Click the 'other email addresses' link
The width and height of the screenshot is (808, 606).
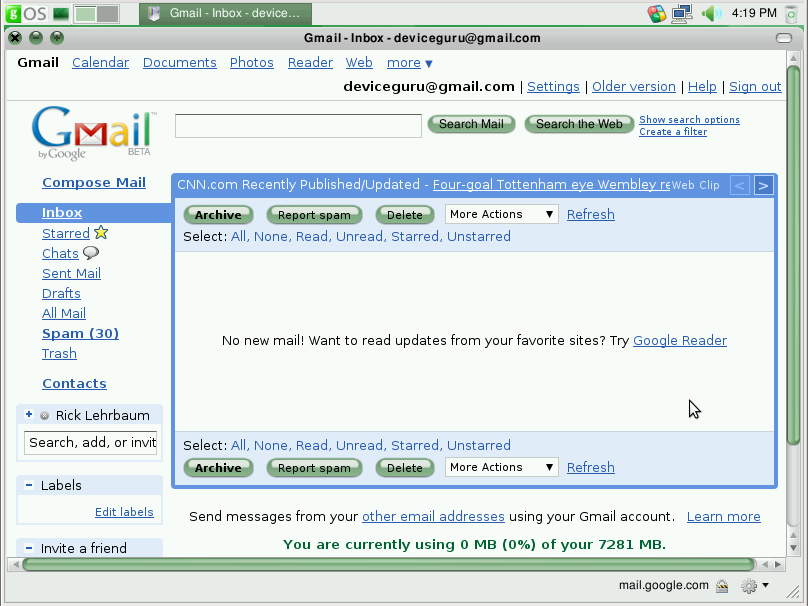(x=433, y=516)
